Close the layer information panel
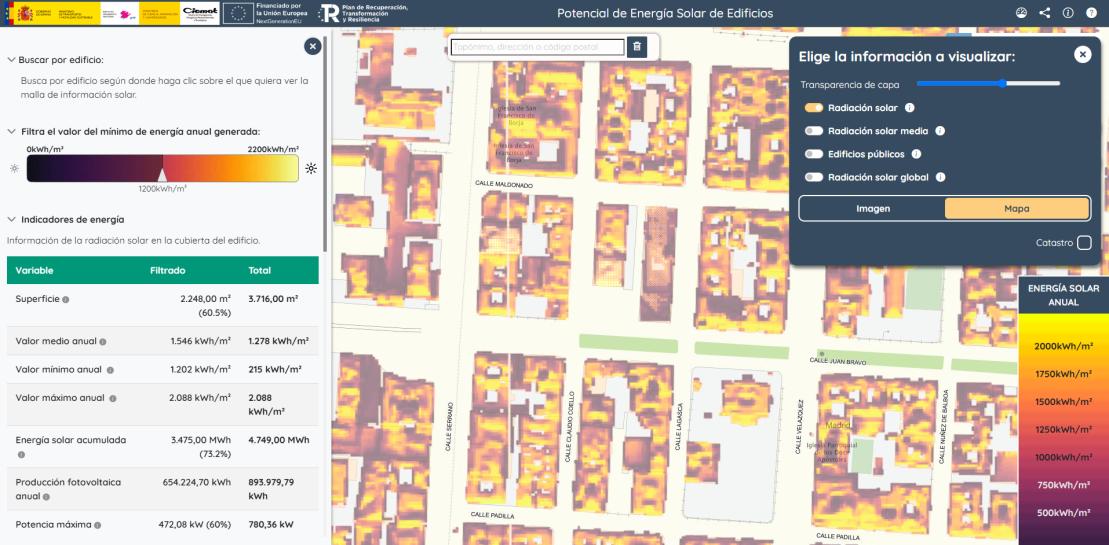Viewport: 1109px width, 545px height. 1083,55
